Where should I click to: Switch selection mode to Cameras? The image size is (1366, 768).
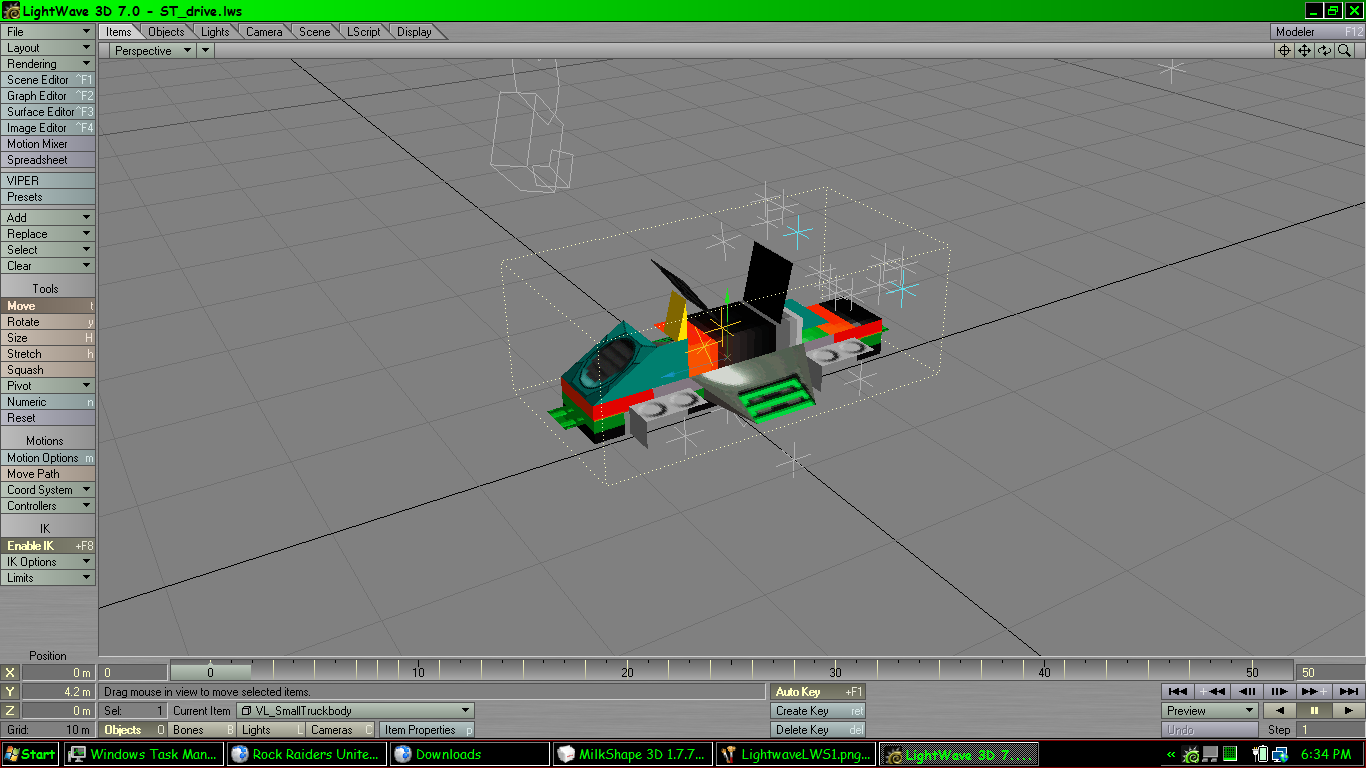point(340,730)
